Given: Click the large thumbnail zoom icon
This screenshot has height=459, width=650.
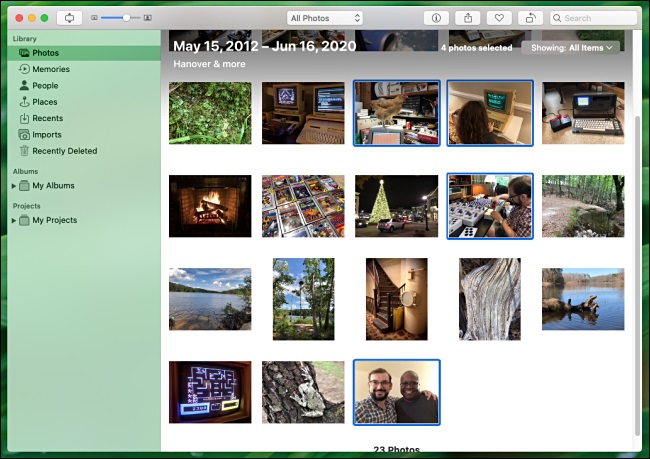Looking at the screenshot, I should 148,18.
